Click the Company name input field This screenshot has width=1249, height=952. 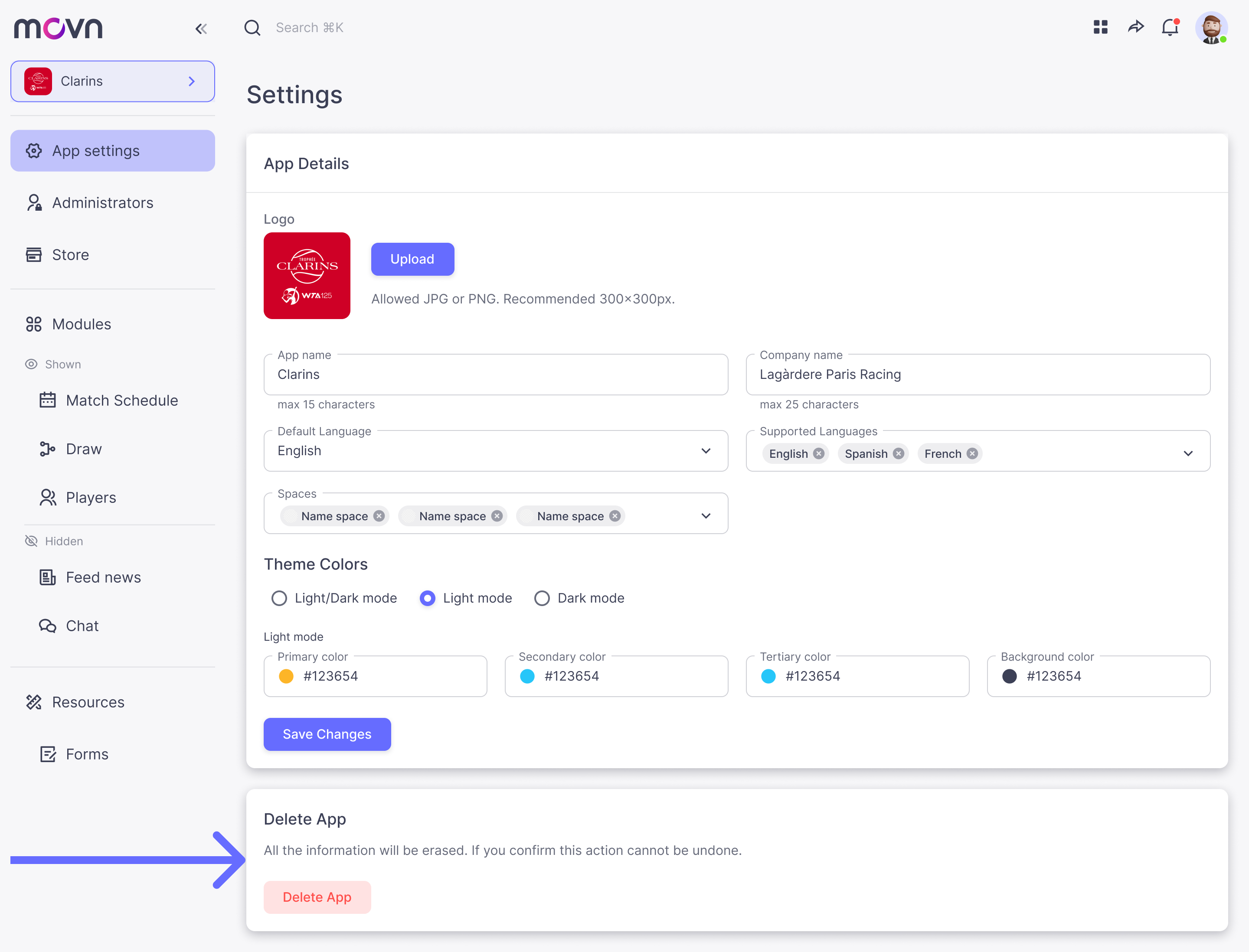click(x=978, y=375)
